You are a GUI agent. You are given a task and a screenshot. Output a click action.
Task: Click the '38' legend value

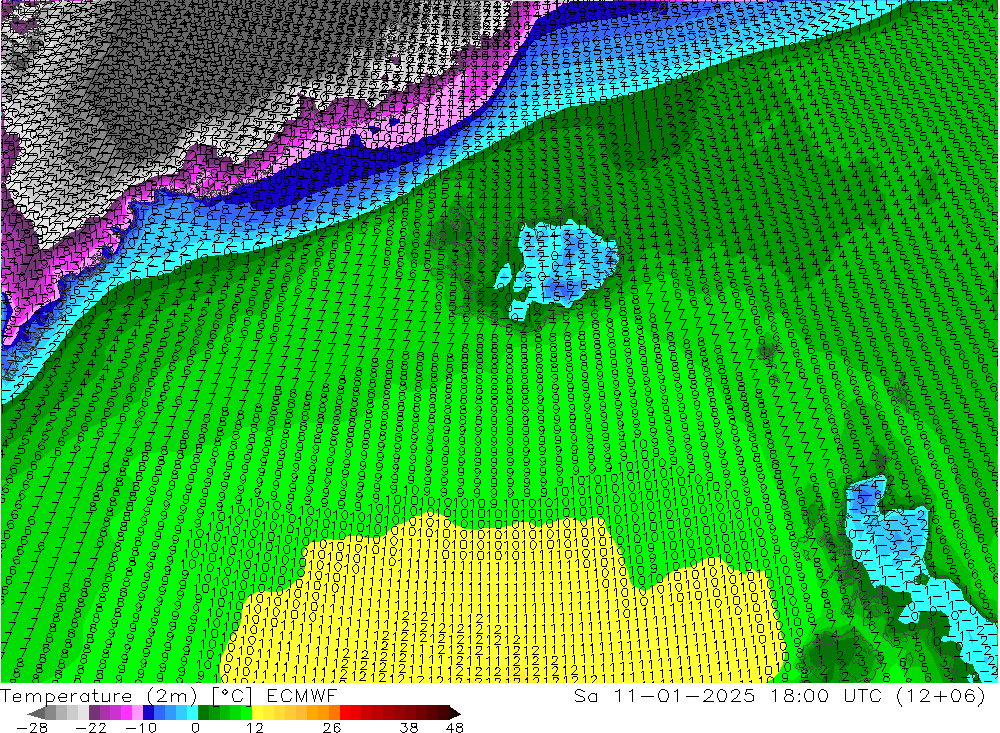tap(408, 727)
